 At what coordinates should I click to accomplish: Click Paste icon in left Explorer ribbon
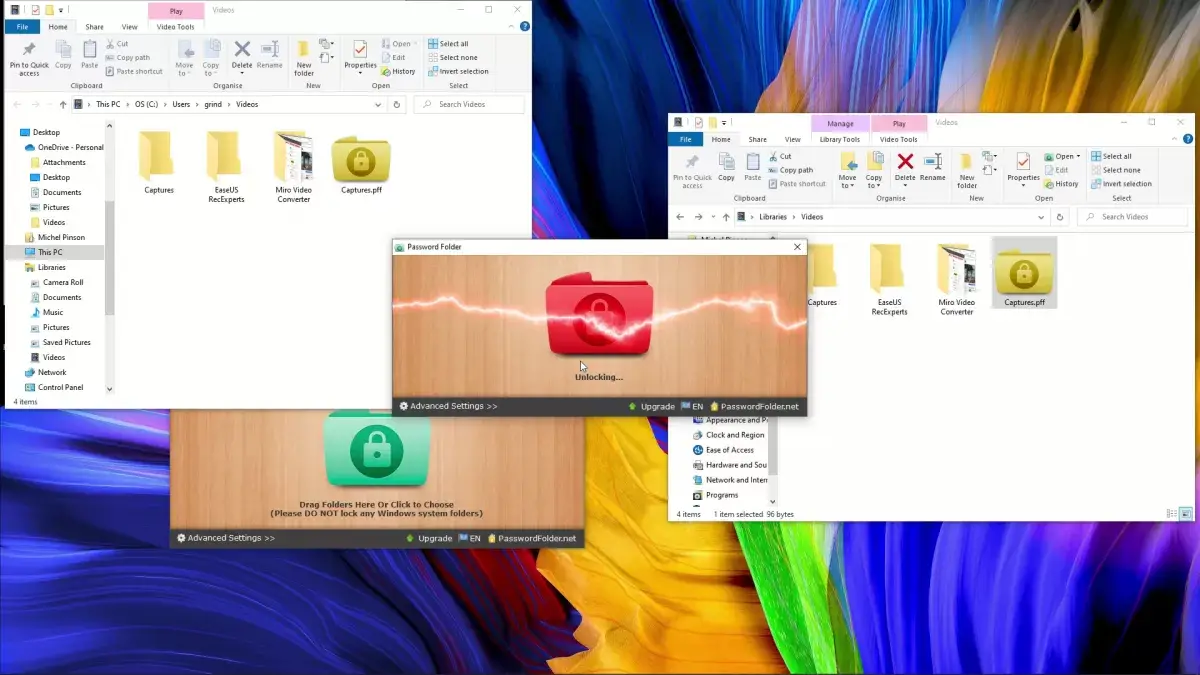coord(89,54)
